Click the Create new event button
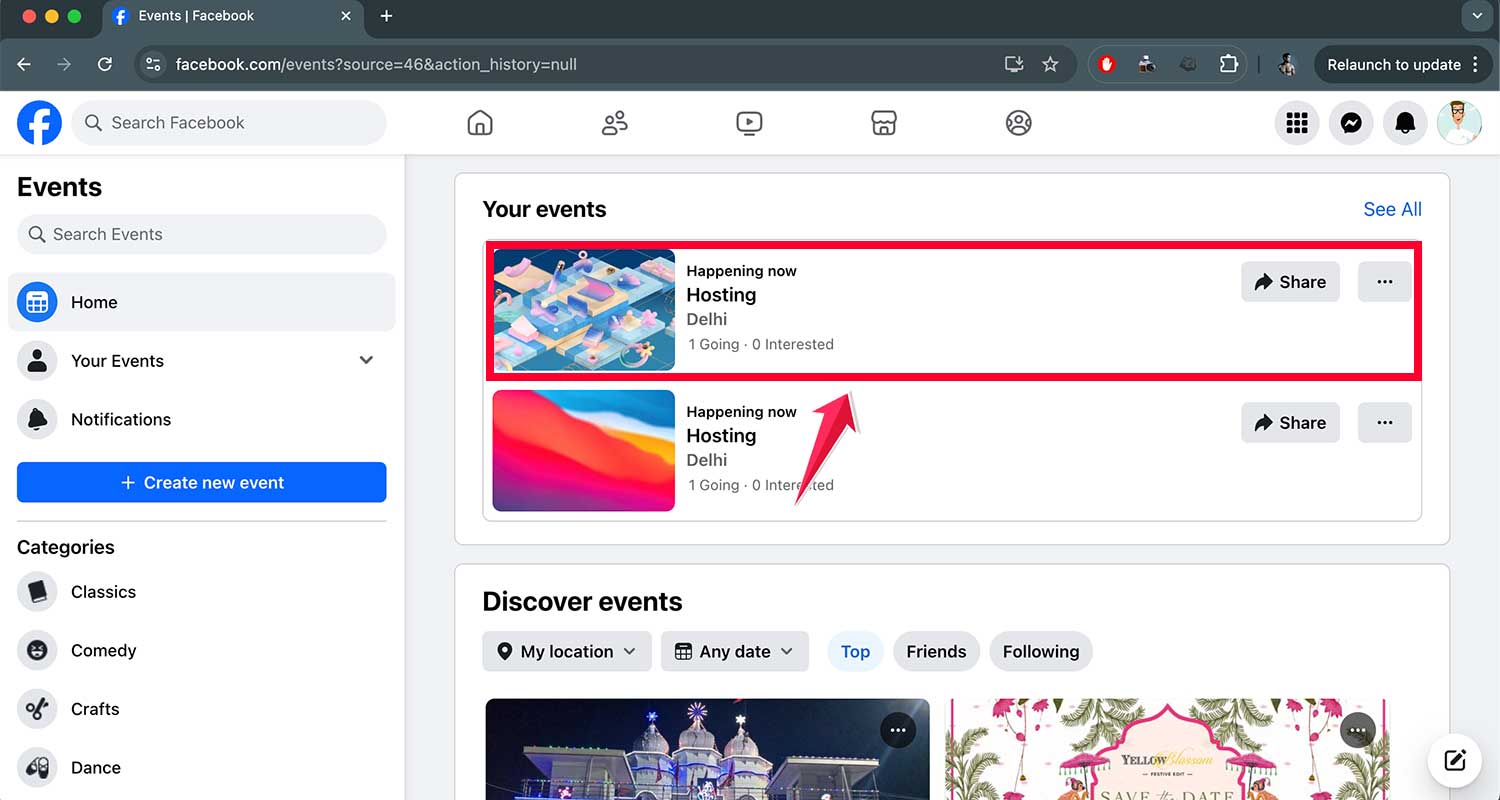Image resolution: width=1500 pixels, height=800 pixels. click(x=201, y=482)
